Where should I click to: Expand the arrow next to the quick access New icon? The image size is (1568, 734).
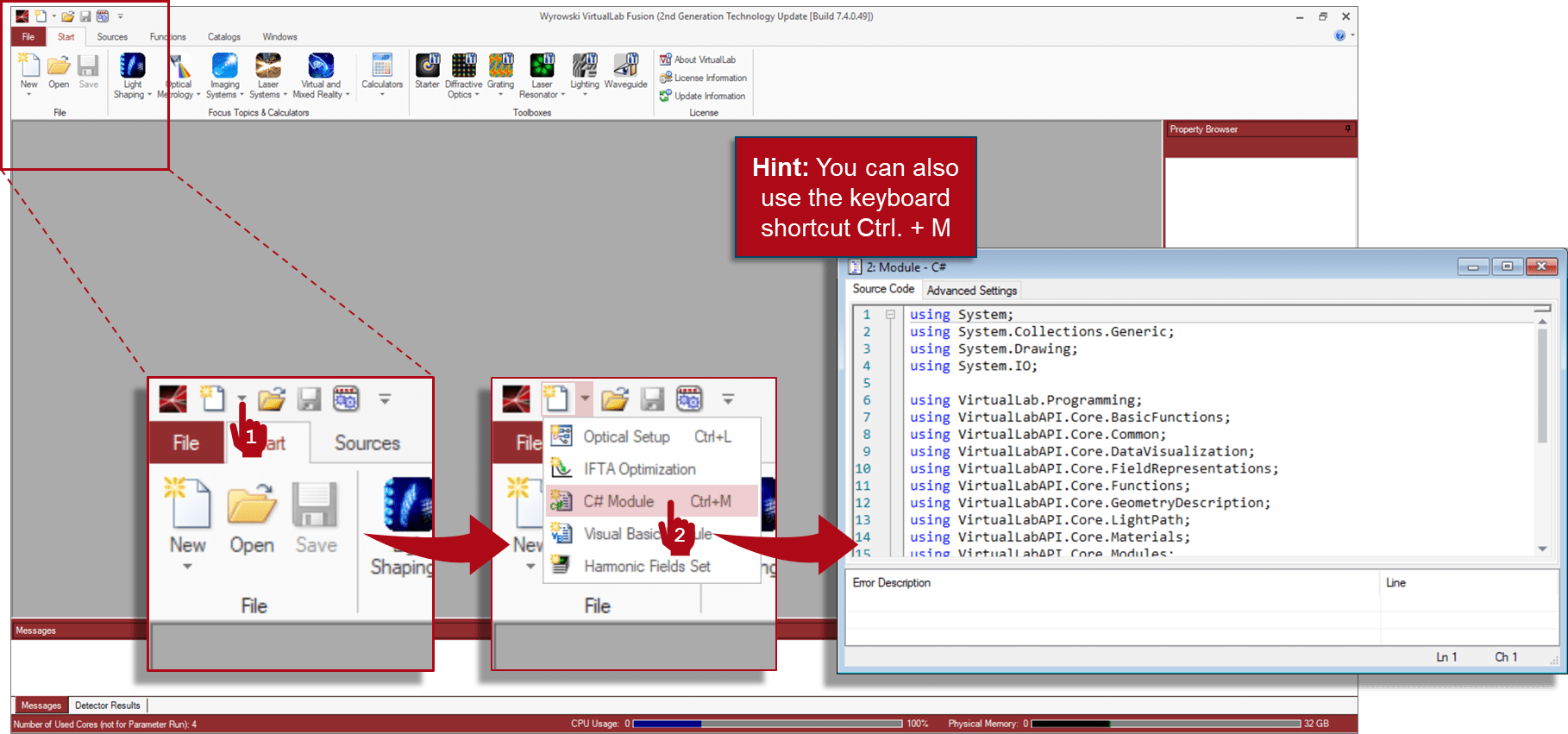[53, 16]
